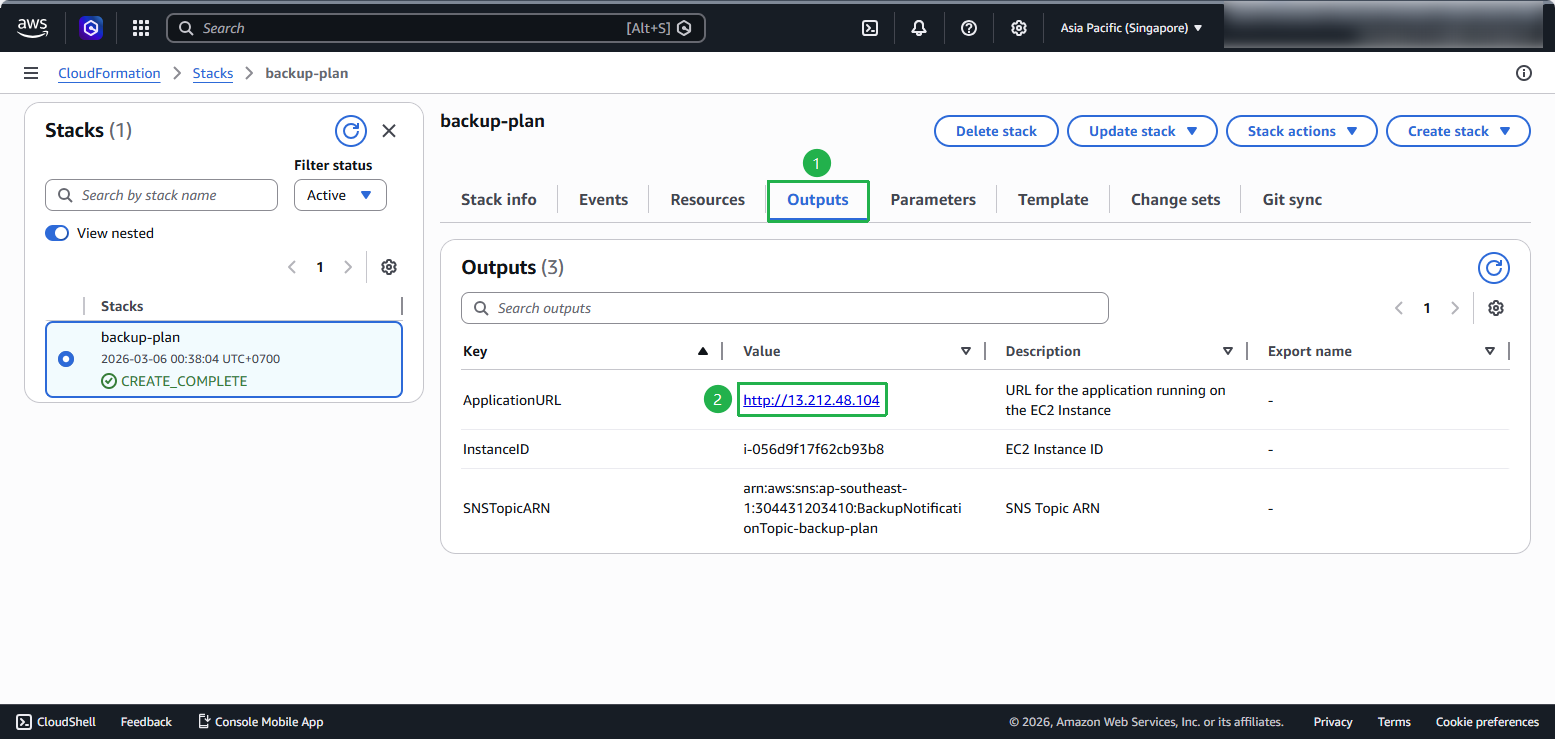Sort outputs by Export name column

pyautogui.click(x=1490, y=351)
